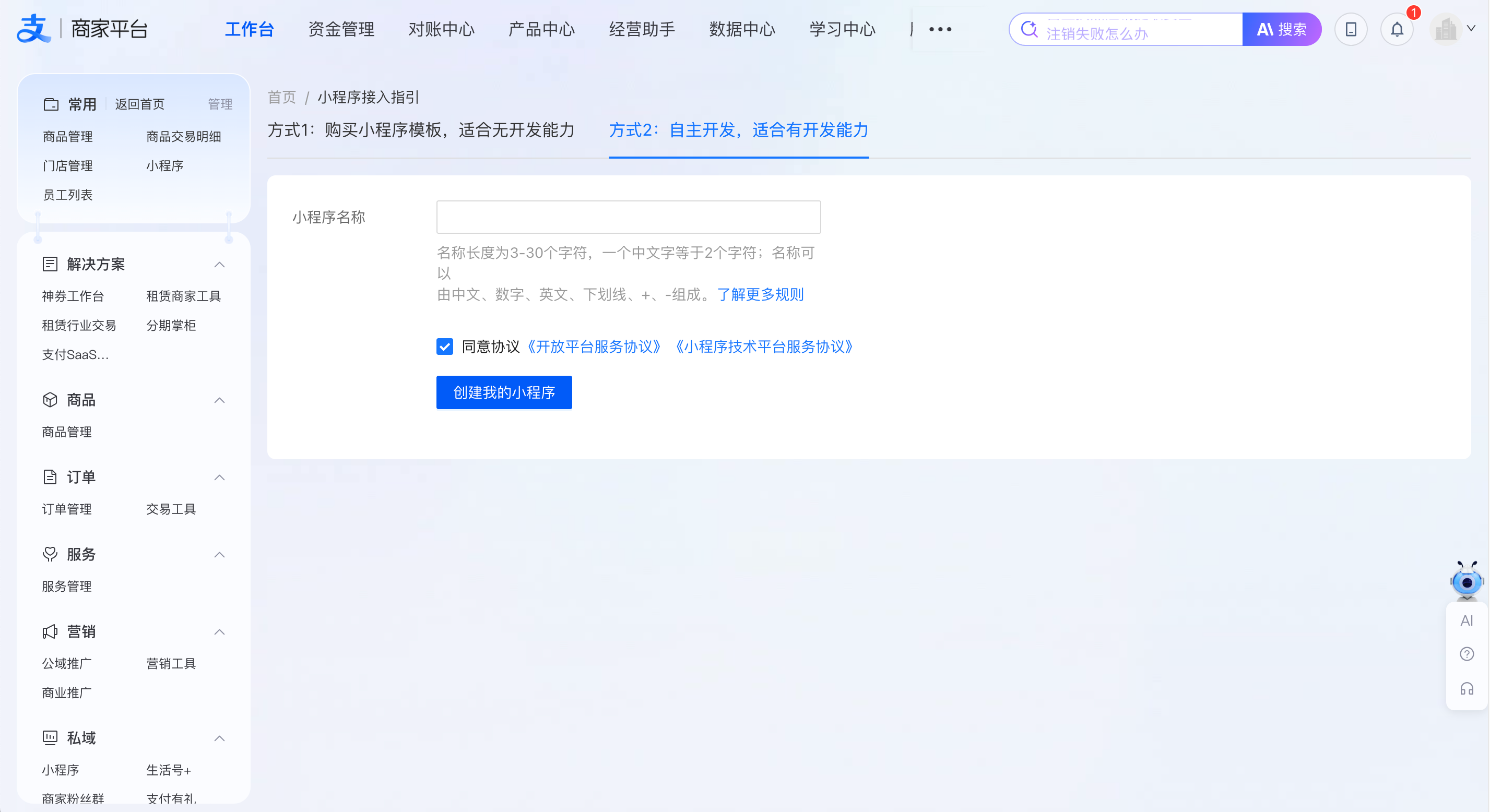The image size is (1490, 812).
Task: Click 创建我的小程序 button
Action: tap(504, 392)
